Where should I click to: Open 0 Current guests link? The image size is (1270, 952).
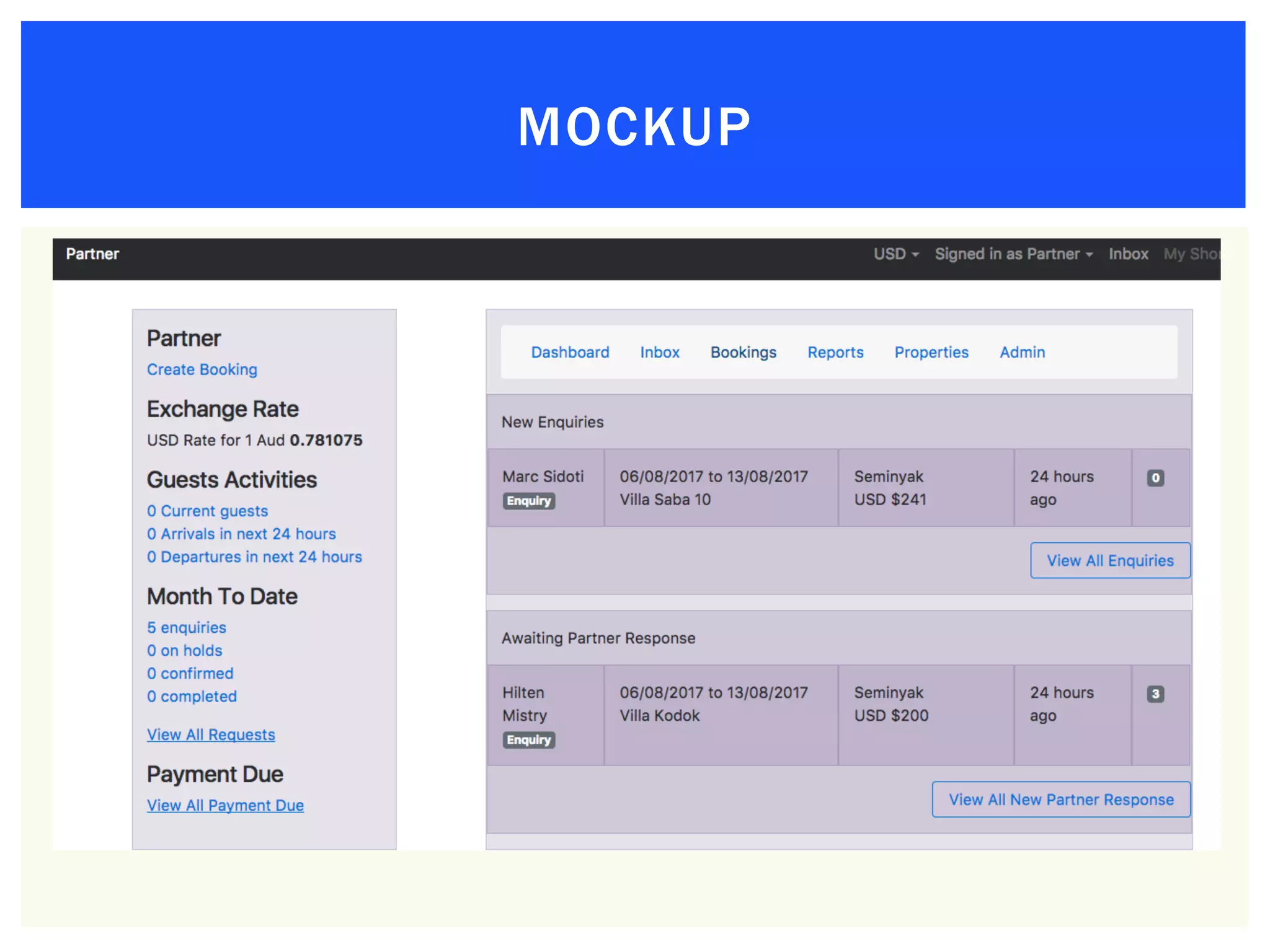point(208,511)
